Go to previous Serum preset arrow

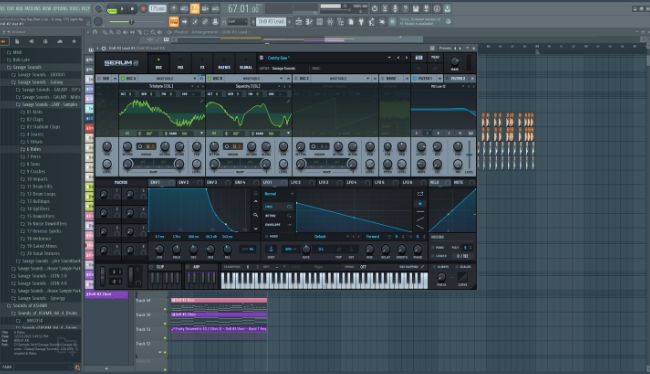pos(398,58)
